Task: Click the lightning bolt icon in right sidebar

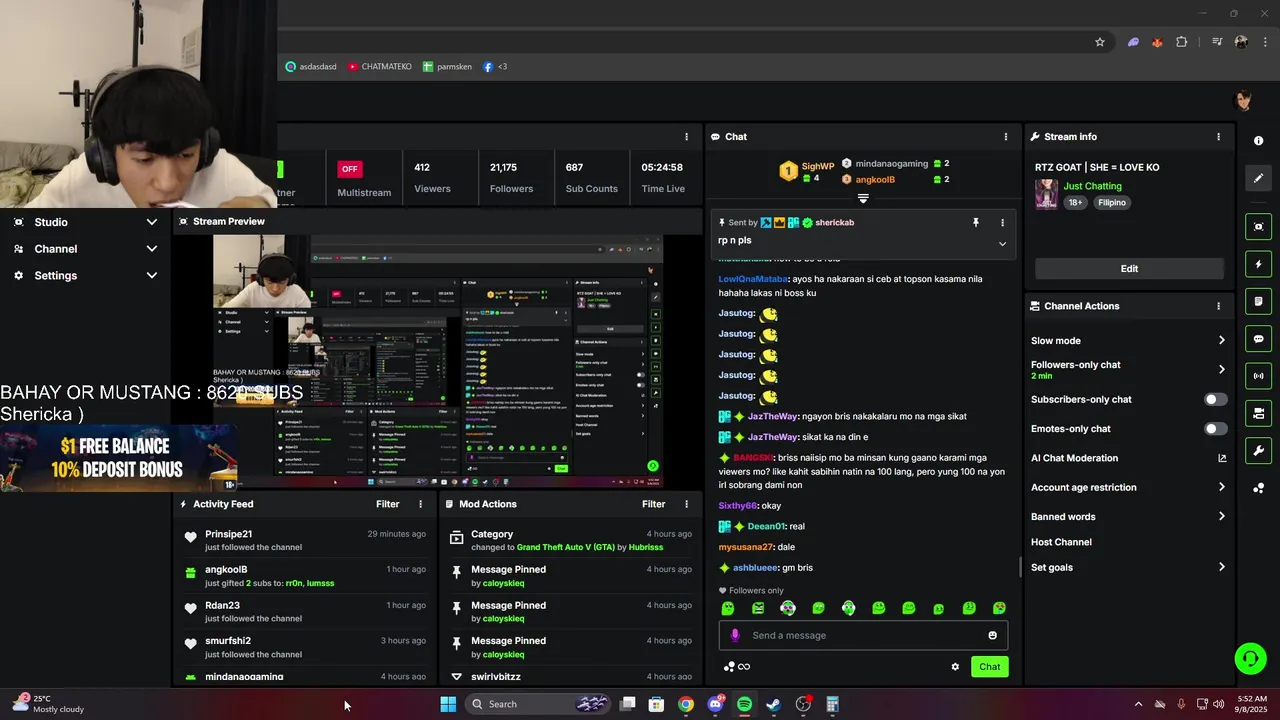Action: pos(1258,264)
